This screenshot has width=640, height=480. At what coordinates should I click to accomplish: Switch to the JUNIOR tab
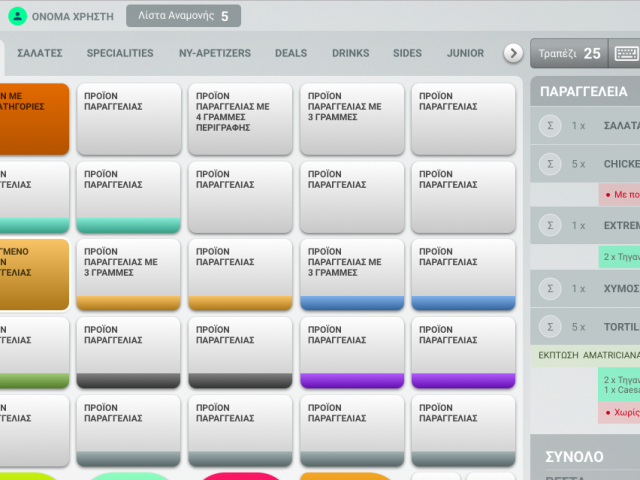click(x=465, y=53)
